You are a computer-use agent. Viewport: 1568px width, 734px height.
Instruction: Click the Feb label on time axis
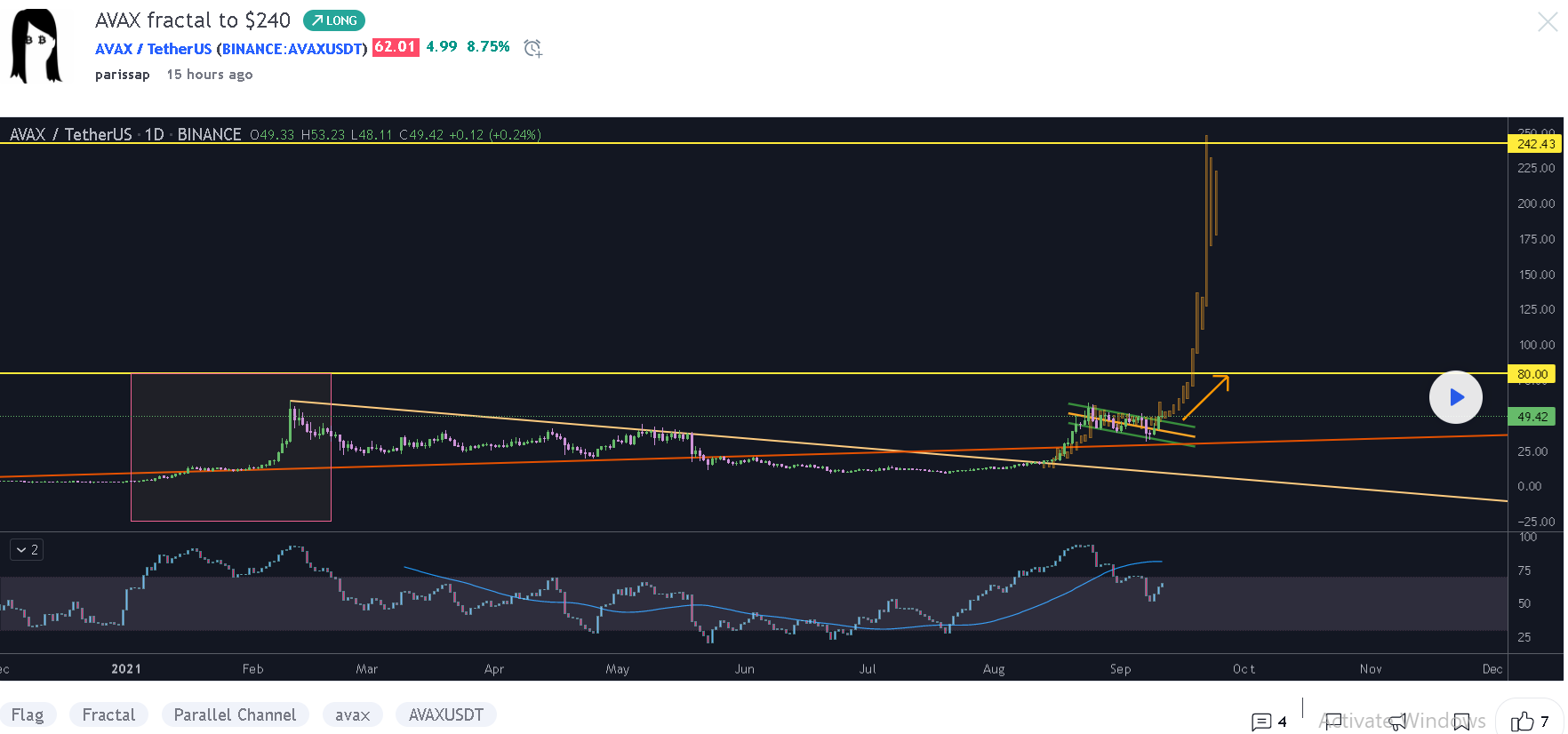click(252, 669)
